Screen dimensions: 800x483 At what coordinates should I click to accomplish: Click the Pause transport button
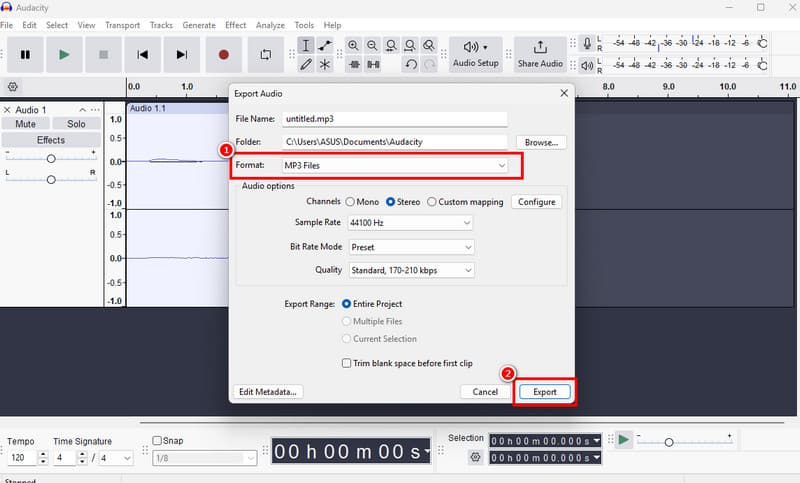pyautogui.click(x=25, y=55)
